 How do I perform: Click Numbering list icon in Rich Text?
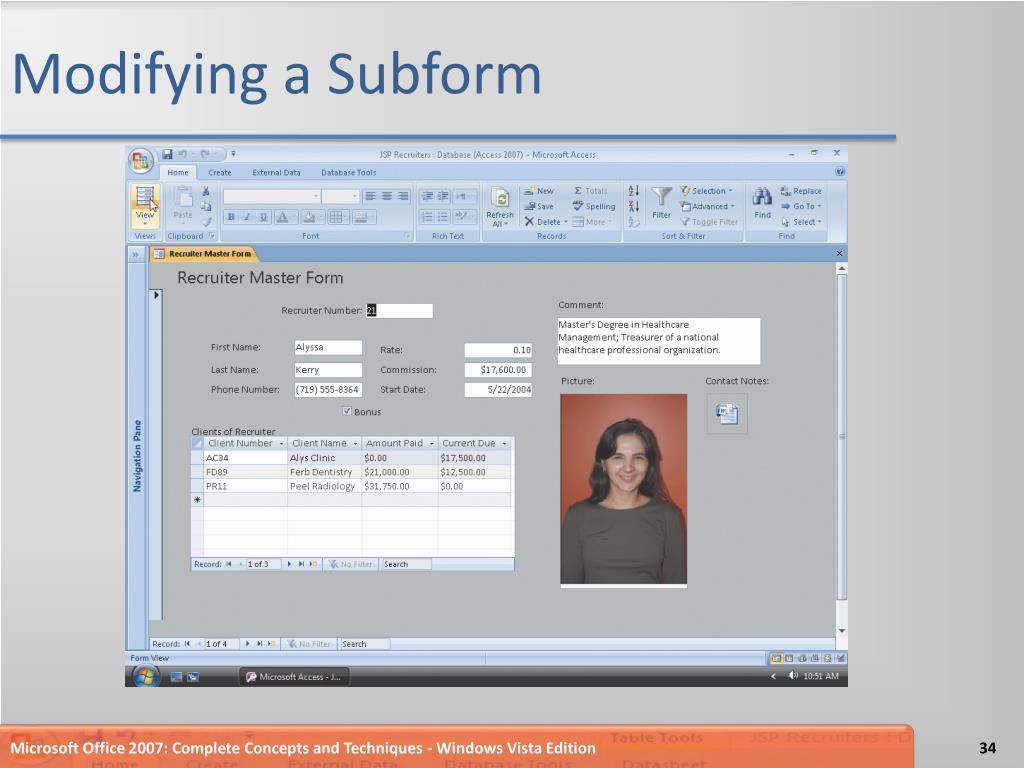coord(426,216)
